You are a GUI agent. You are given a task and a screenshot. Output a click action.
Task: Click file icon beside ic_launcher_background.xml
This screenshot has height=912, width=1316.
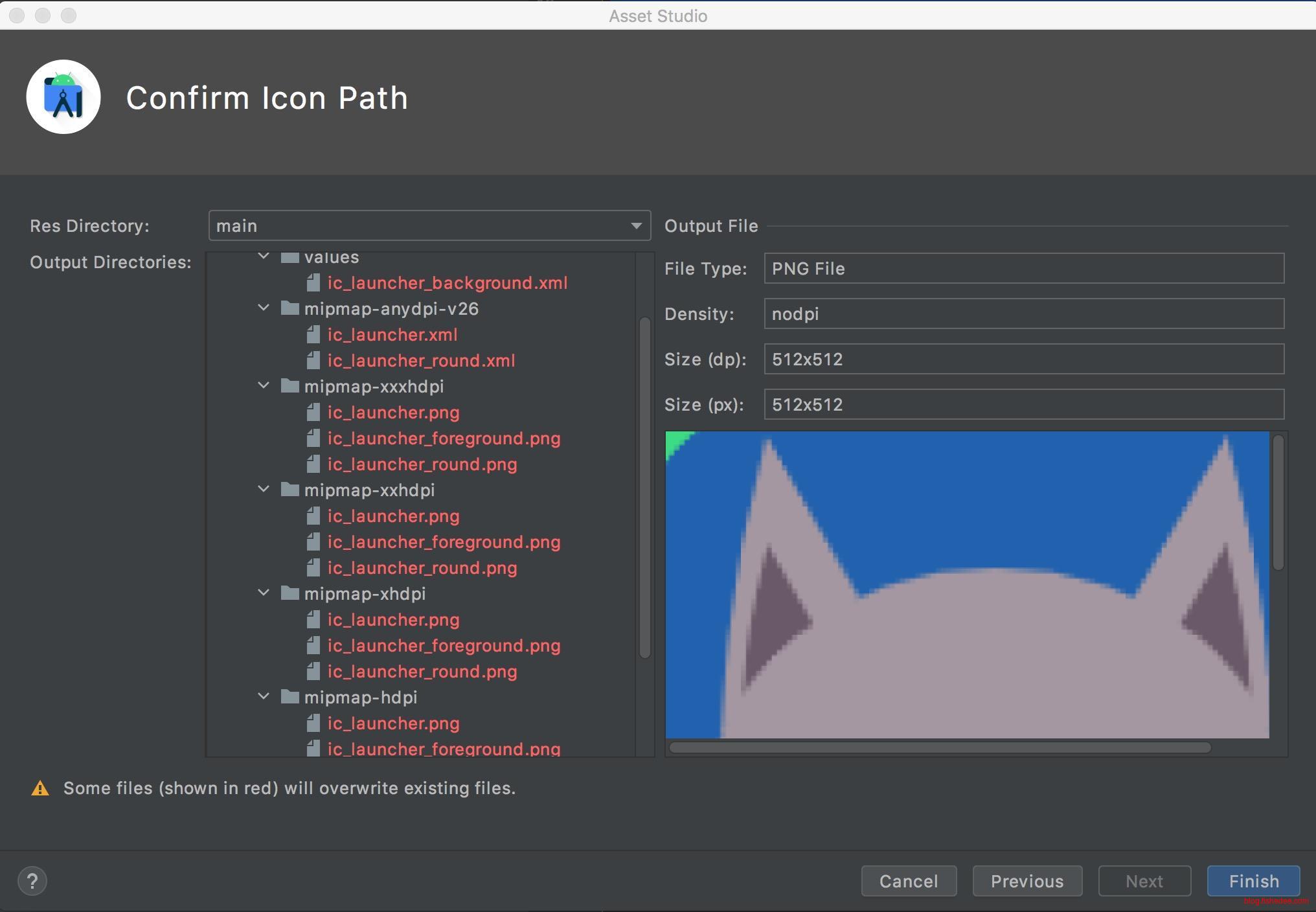pyautogui.click(x=313, y=282)
